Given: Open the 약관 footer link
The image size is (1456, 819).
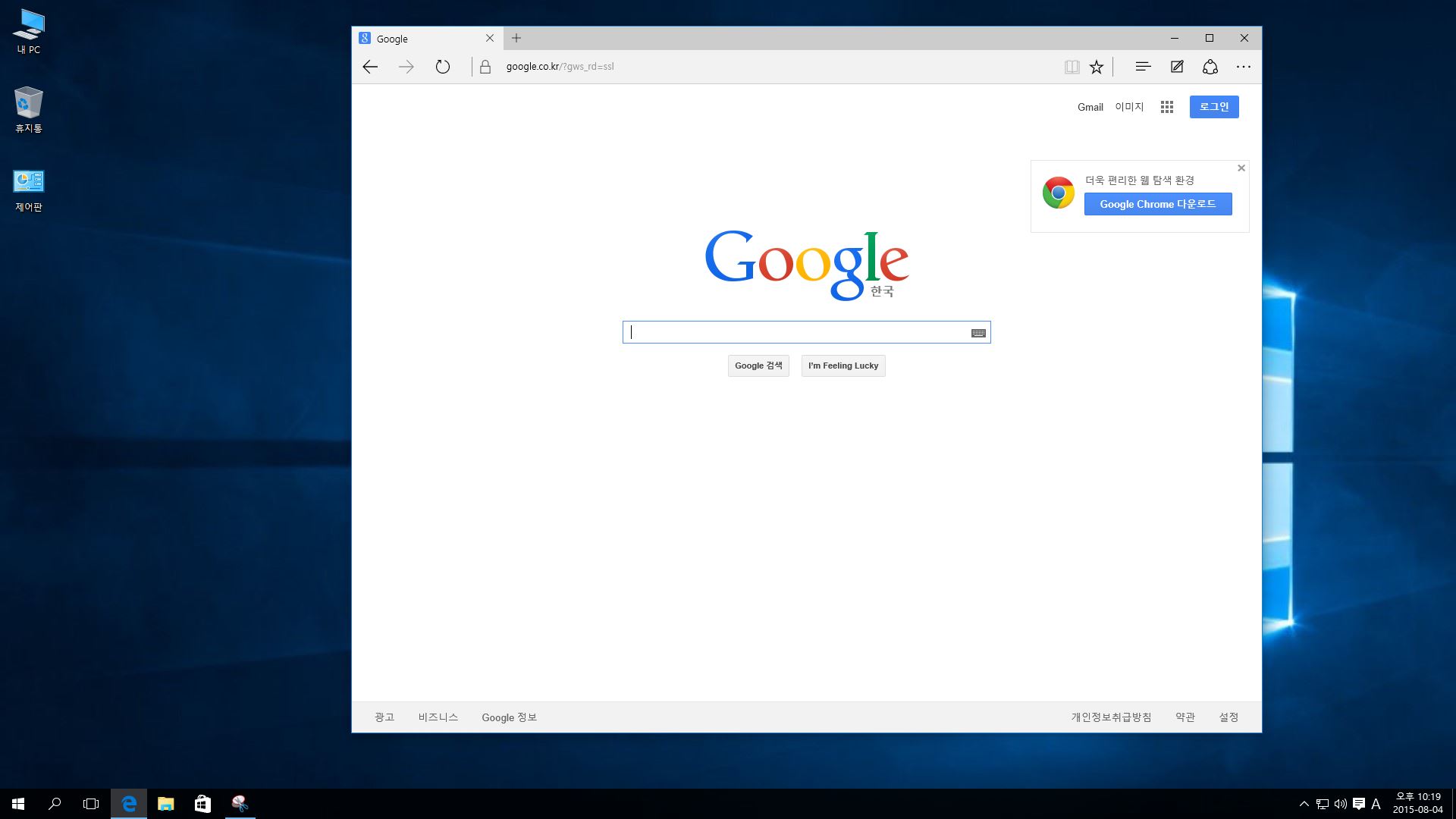Looking at the screenshot, I should pyautogui.click(x=1185, y=717).
